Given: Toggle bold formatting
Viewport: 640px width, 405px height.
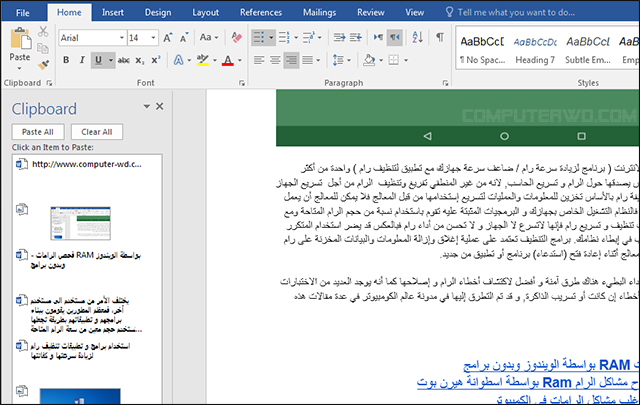Looking at the screenshot, I should pos(66,60).
